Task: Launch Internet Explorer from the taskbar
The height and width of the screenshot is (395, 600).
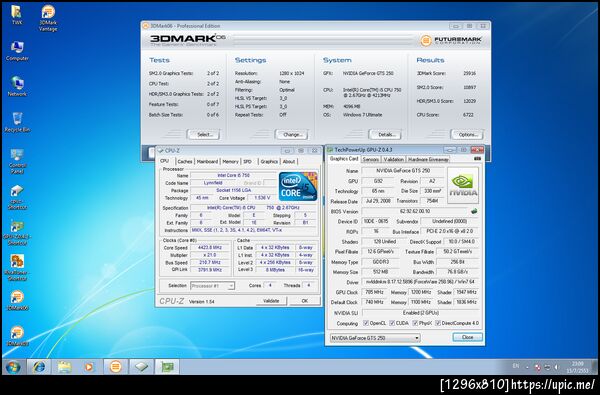Action: pyautogui.click(x=39, y=367)
